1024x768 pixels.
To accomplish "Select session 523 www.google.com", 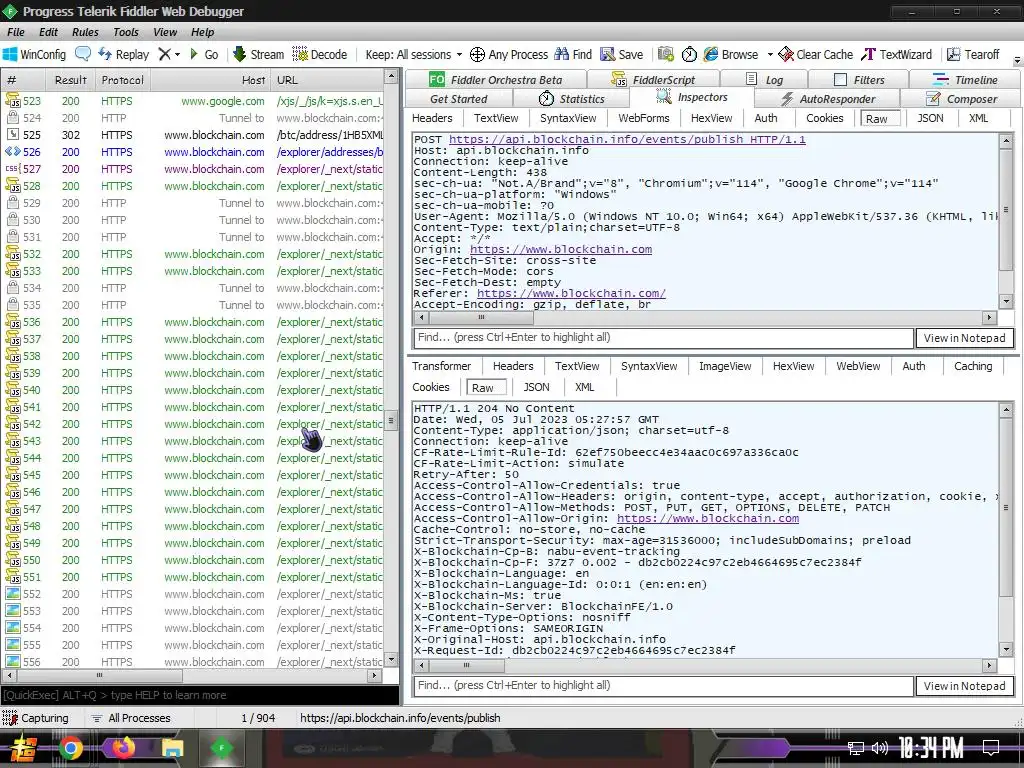I will pos(194,101).
